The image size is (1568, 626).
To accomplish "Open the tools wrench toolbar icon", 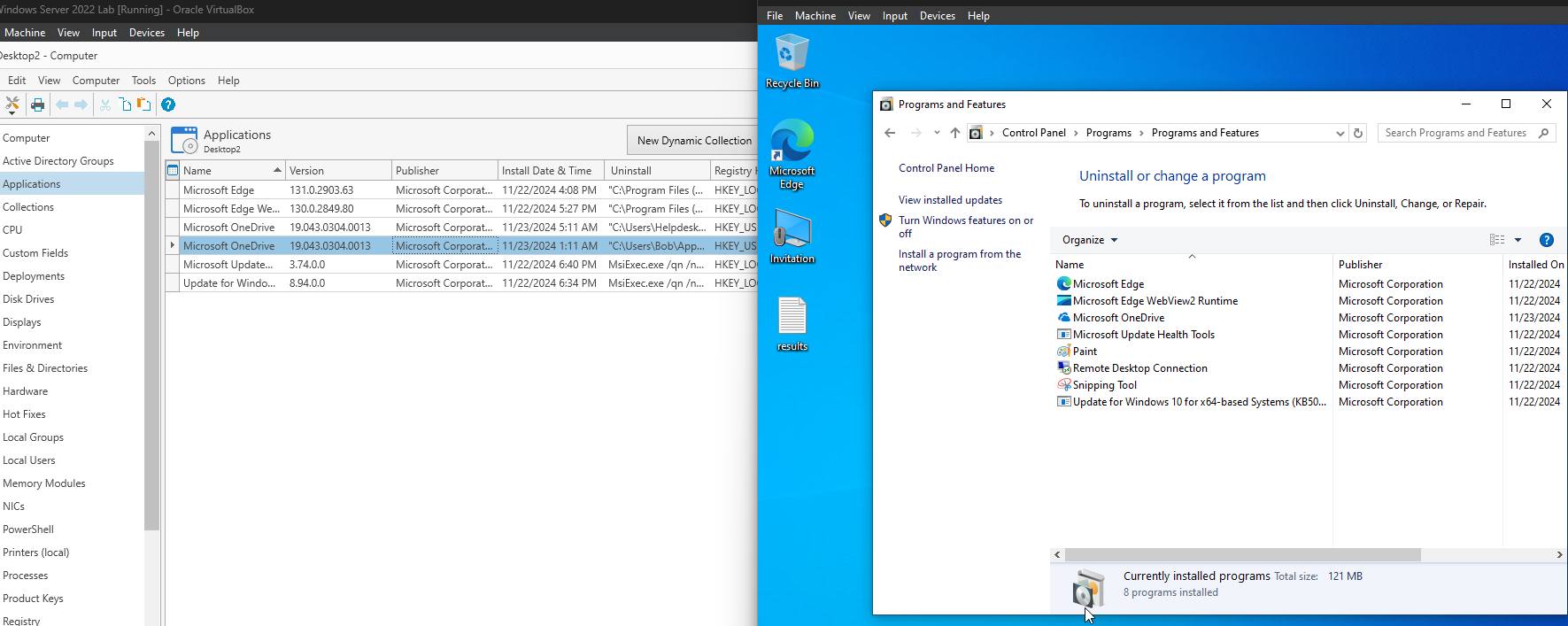I will (x=12, y=104).
